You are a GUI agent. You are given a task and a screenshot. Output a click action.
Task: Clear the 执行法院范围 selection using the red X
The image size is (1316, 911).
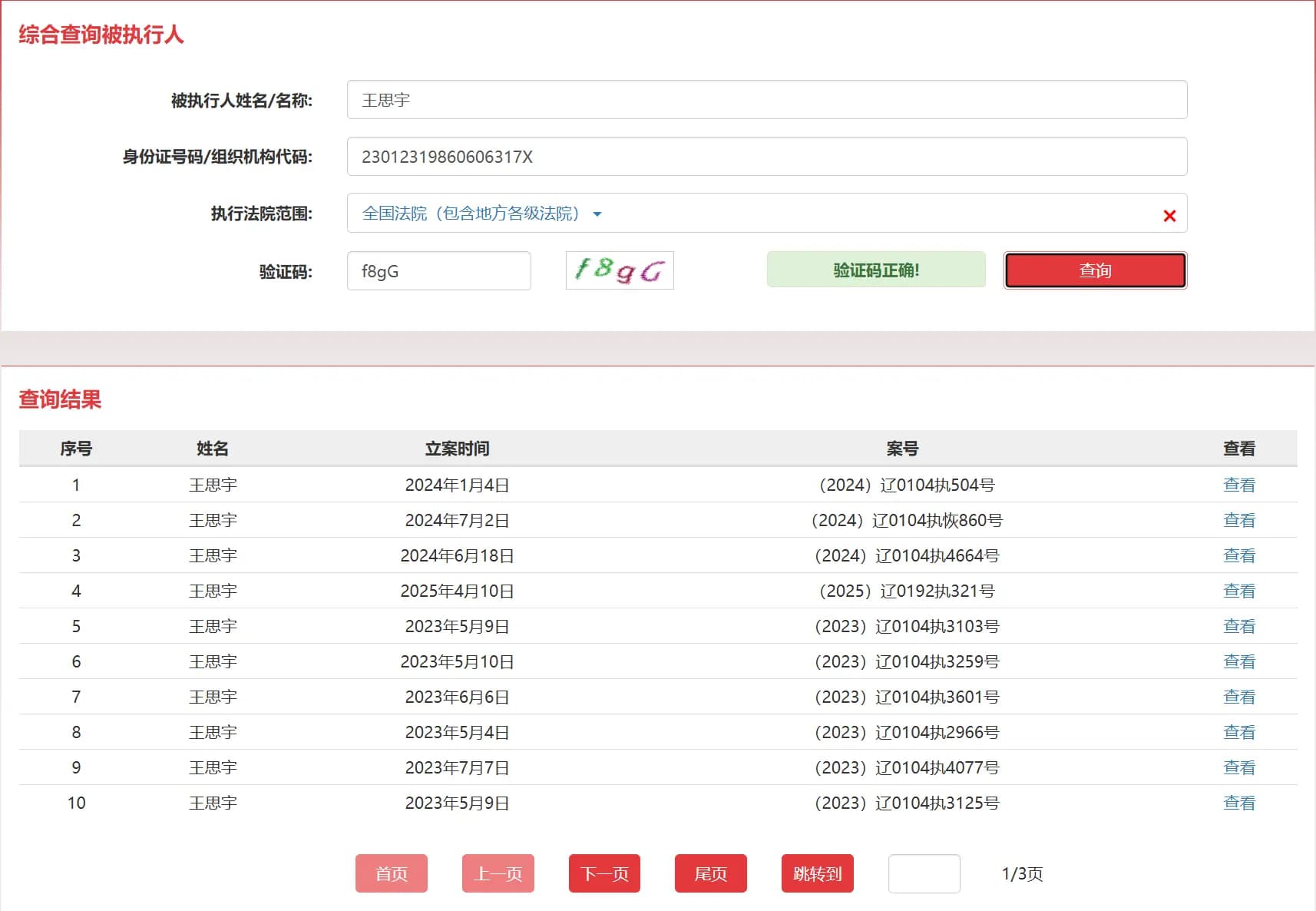pyautogui.click(x=1169, y=215)
